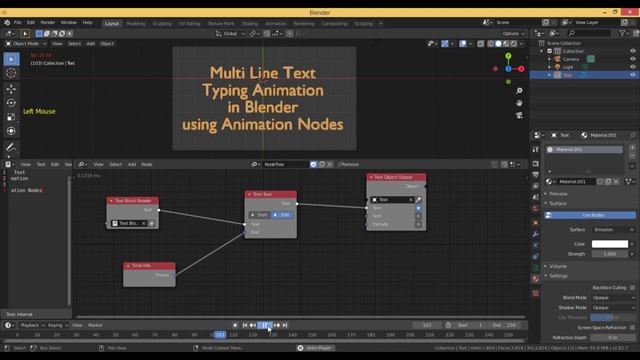Choose the Move tool
This screenshot has height=360, width=640.
(11, 89)
